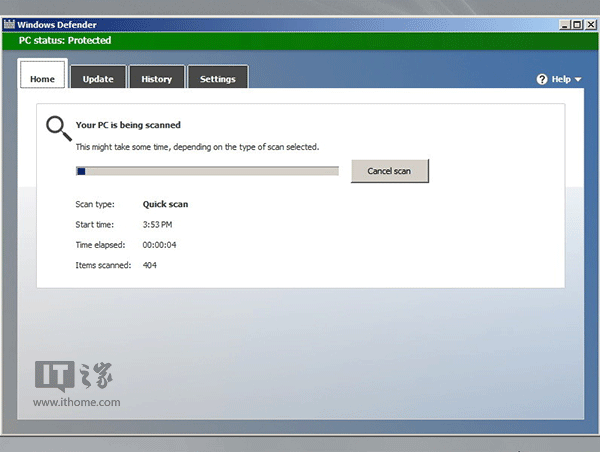Click the Help question mark icon
The height and width of the screenshot is (452, 600).
tap(542, 79)
